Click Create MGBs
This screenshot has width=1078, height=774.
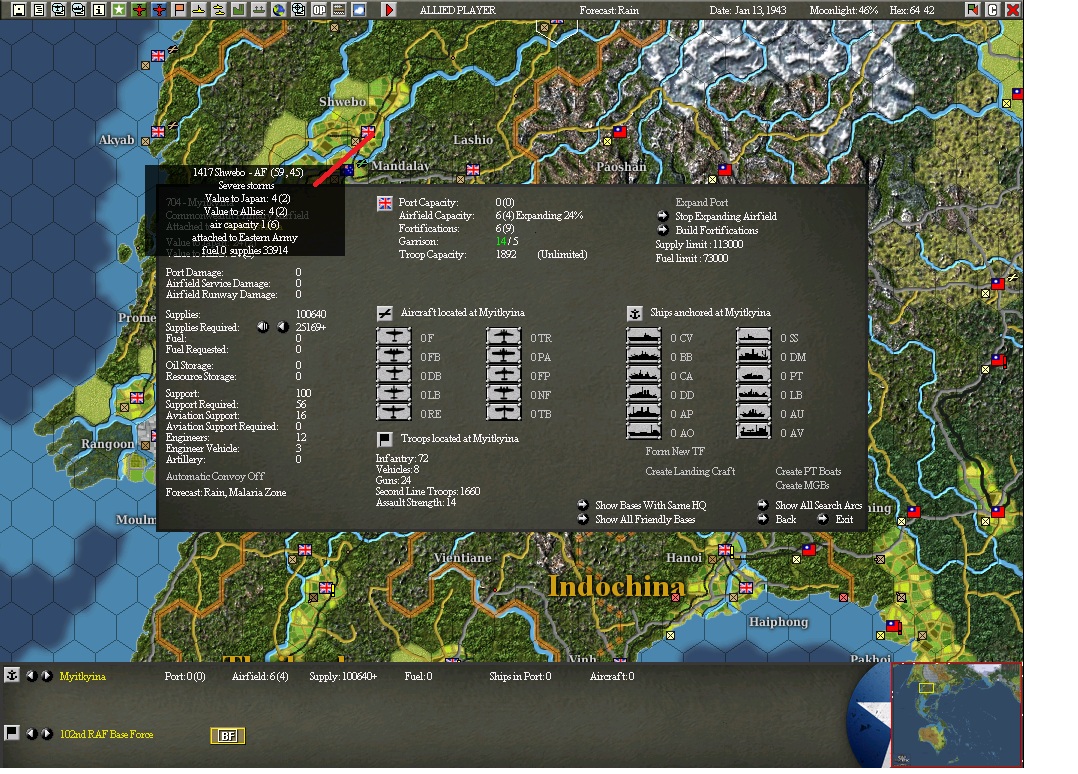coord(802,485)
